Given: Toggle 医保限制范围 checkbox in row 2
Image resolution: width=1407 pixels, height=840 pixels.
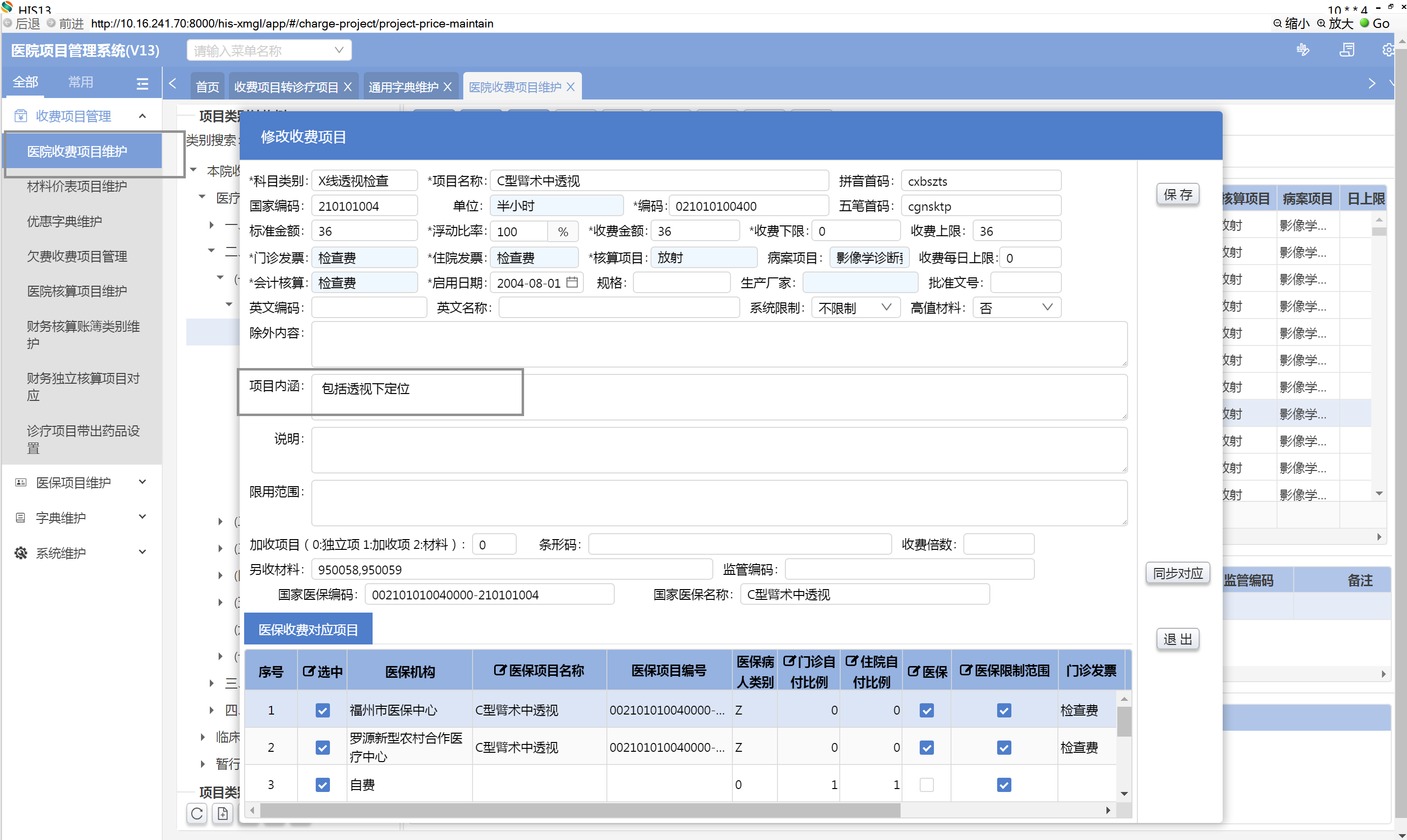Looking at the screenshot, I should tap(1004, 747).
